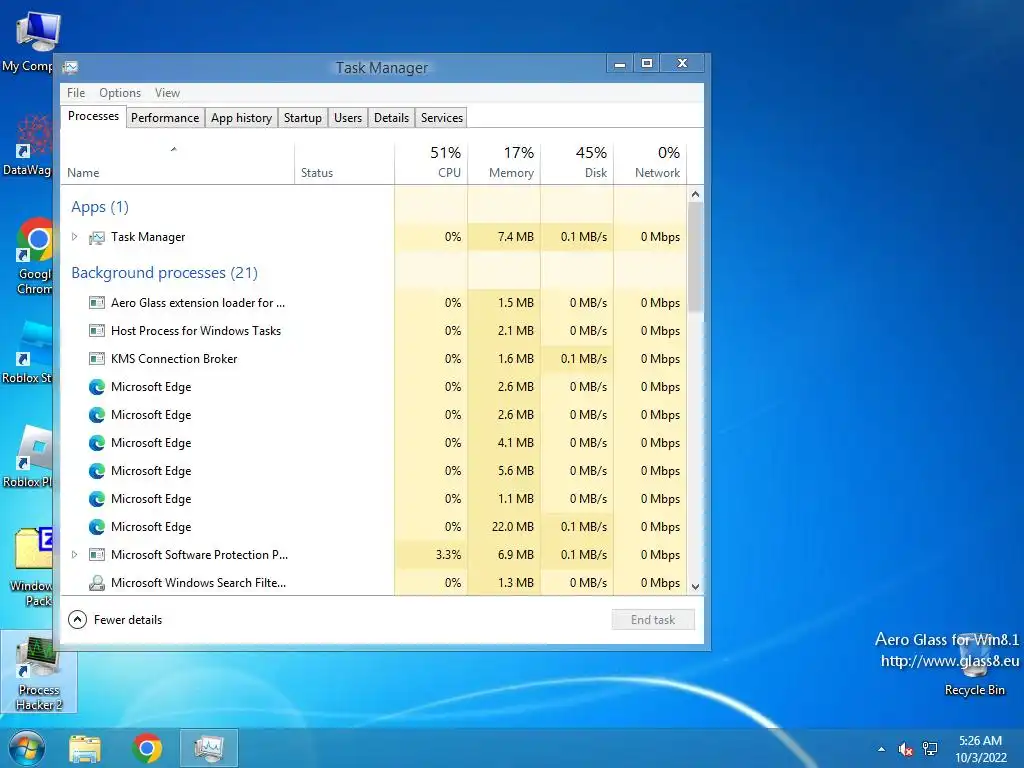Select the Processes tab
Screen dimensions: 1024x768
point(93,116)
